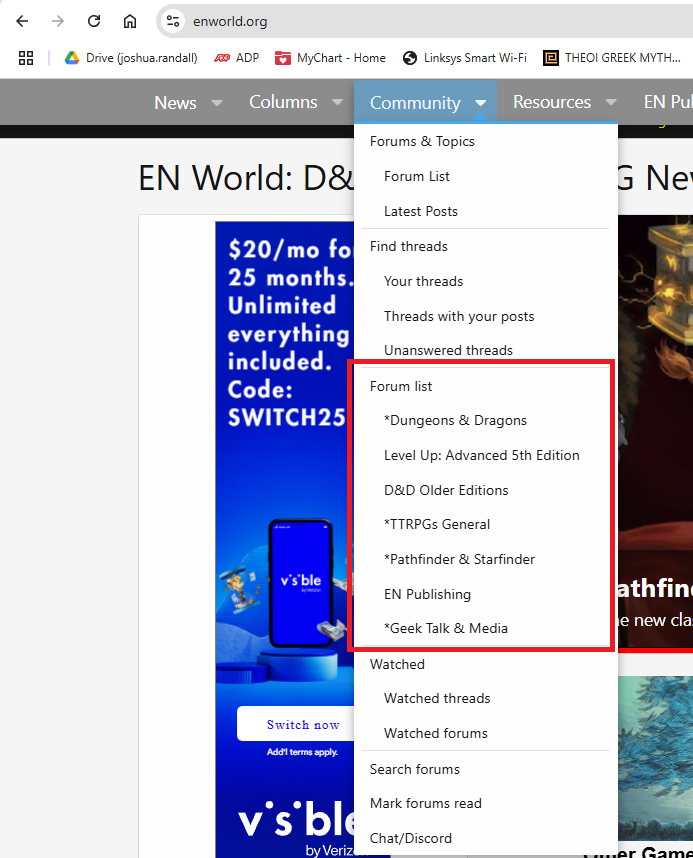Viewport: 693px width, 858px height.
Task: Select Search forums menu entry
Action: [x=414, y=769]
